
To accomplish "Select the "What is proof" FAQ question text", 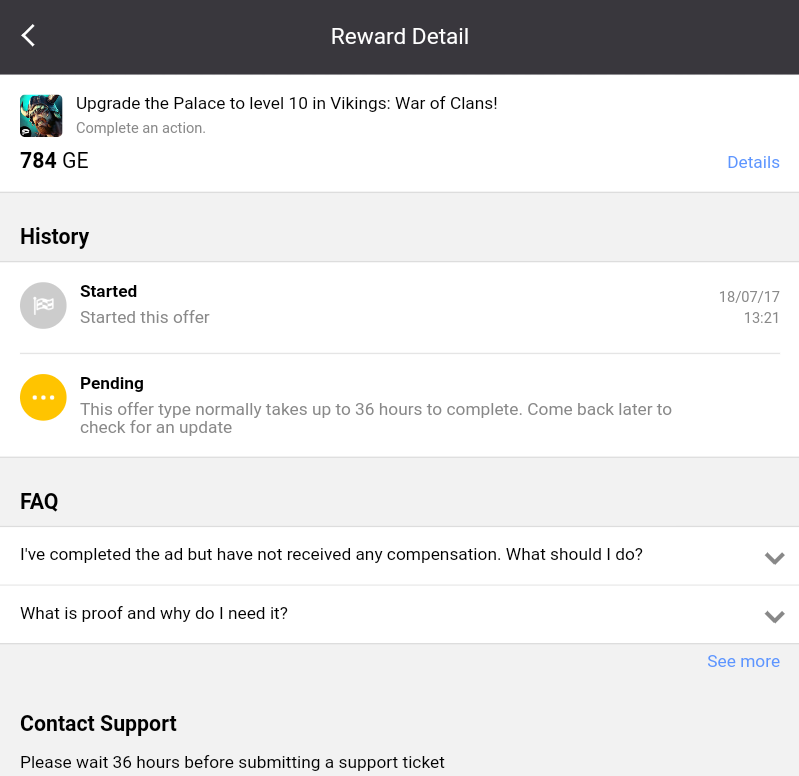I will coord(154,613).
